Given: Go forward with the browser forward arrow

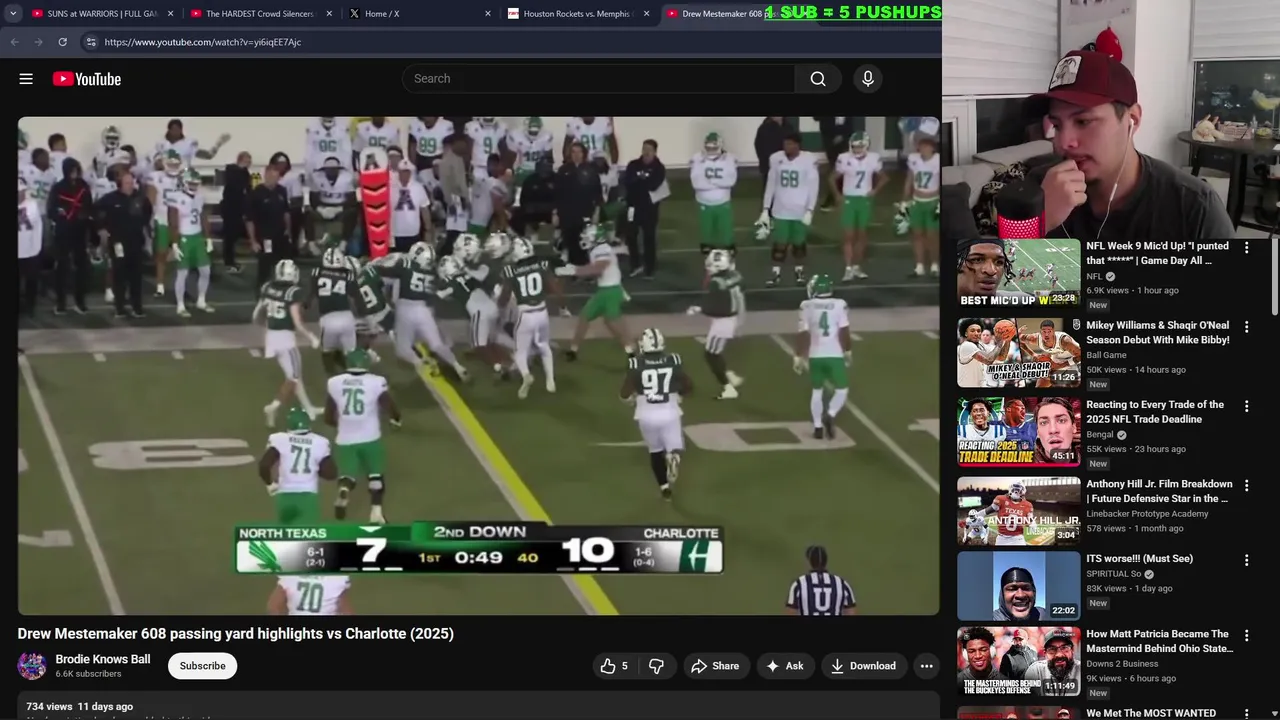Looking at the screenshot, I should pyautogui.click(x=38, y=42).
